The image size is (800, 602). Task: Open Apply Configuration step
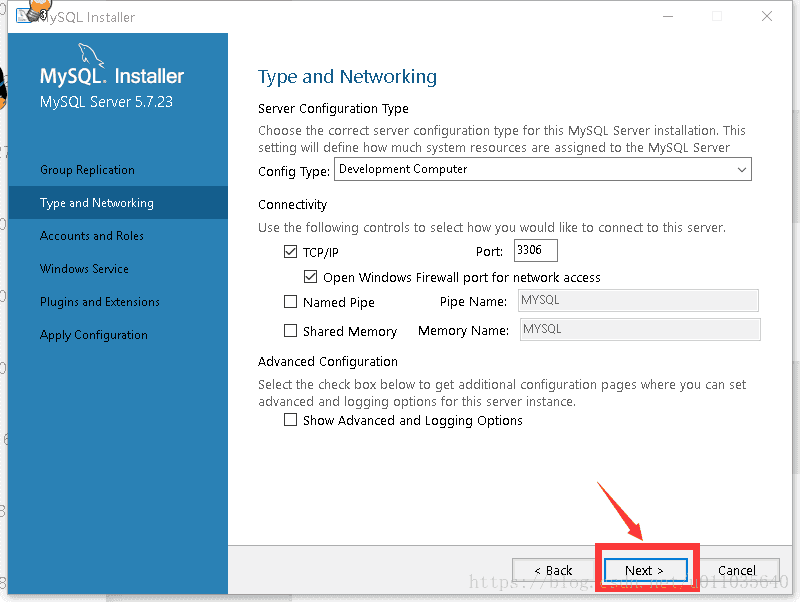pyautogui.click(x=94, y=335)
